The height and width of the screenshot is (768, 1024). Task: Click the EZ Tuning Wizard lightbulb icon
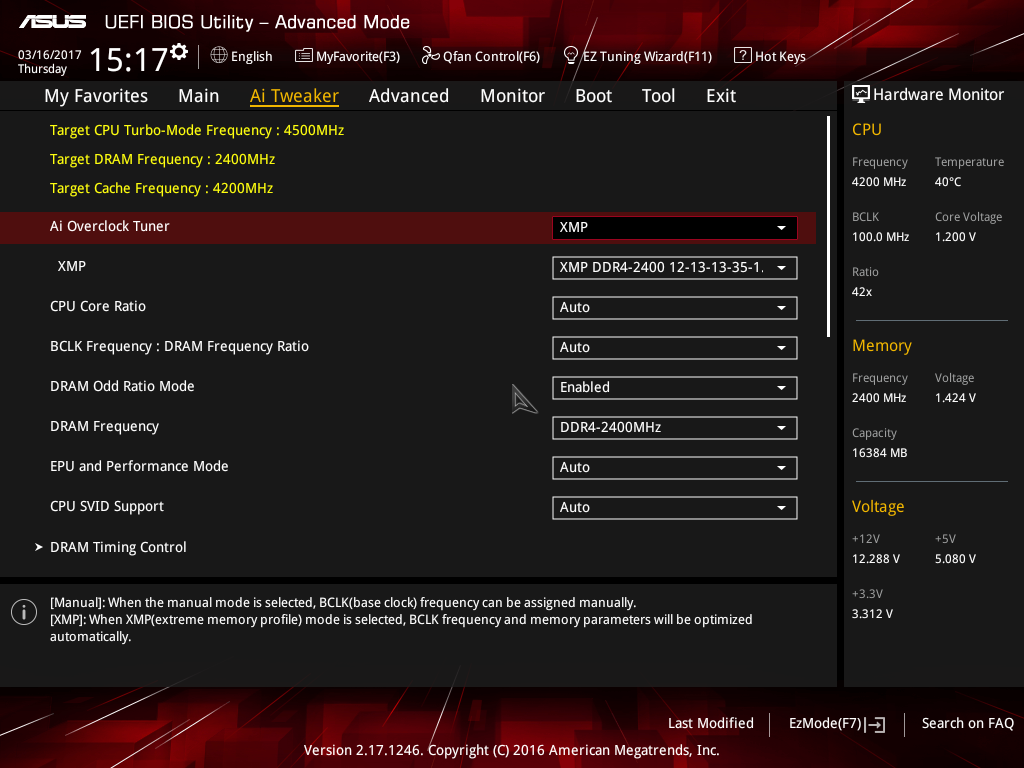(571, 56)
